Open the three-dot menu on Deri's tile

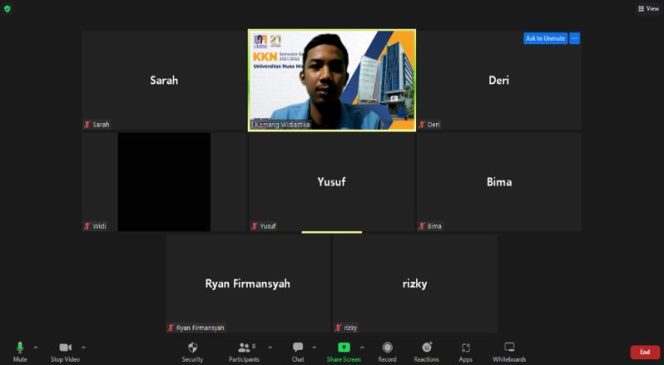coord(575,39)
